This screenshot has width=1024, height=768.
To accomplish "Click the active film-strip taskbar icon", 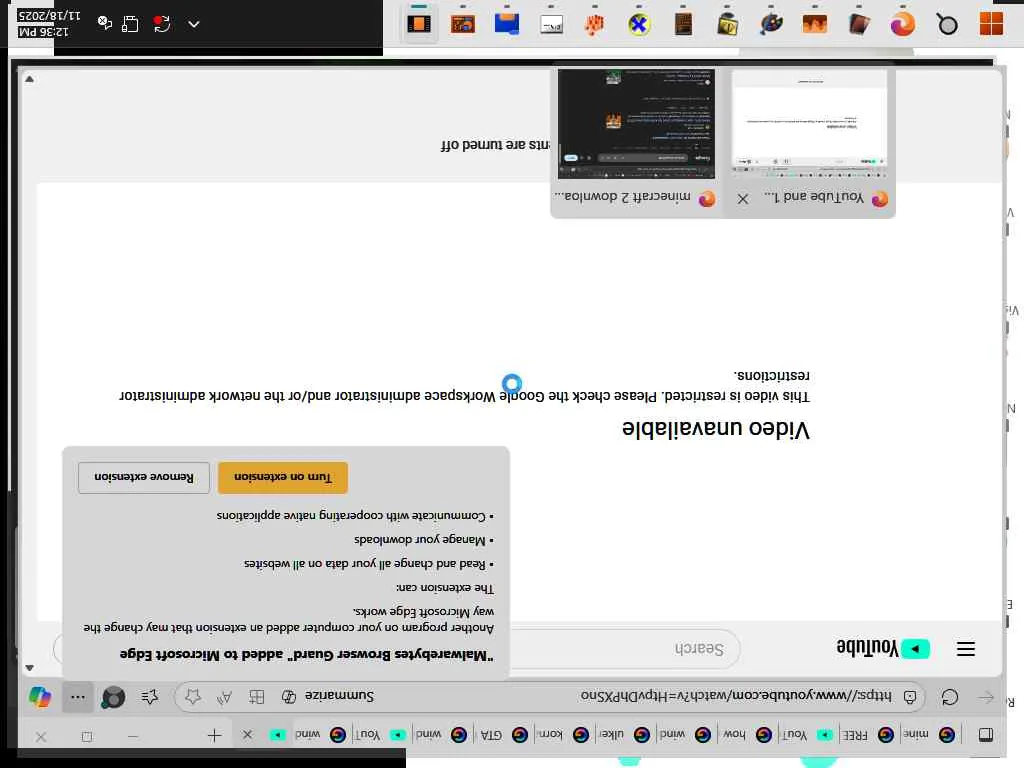I will [419, 24].
